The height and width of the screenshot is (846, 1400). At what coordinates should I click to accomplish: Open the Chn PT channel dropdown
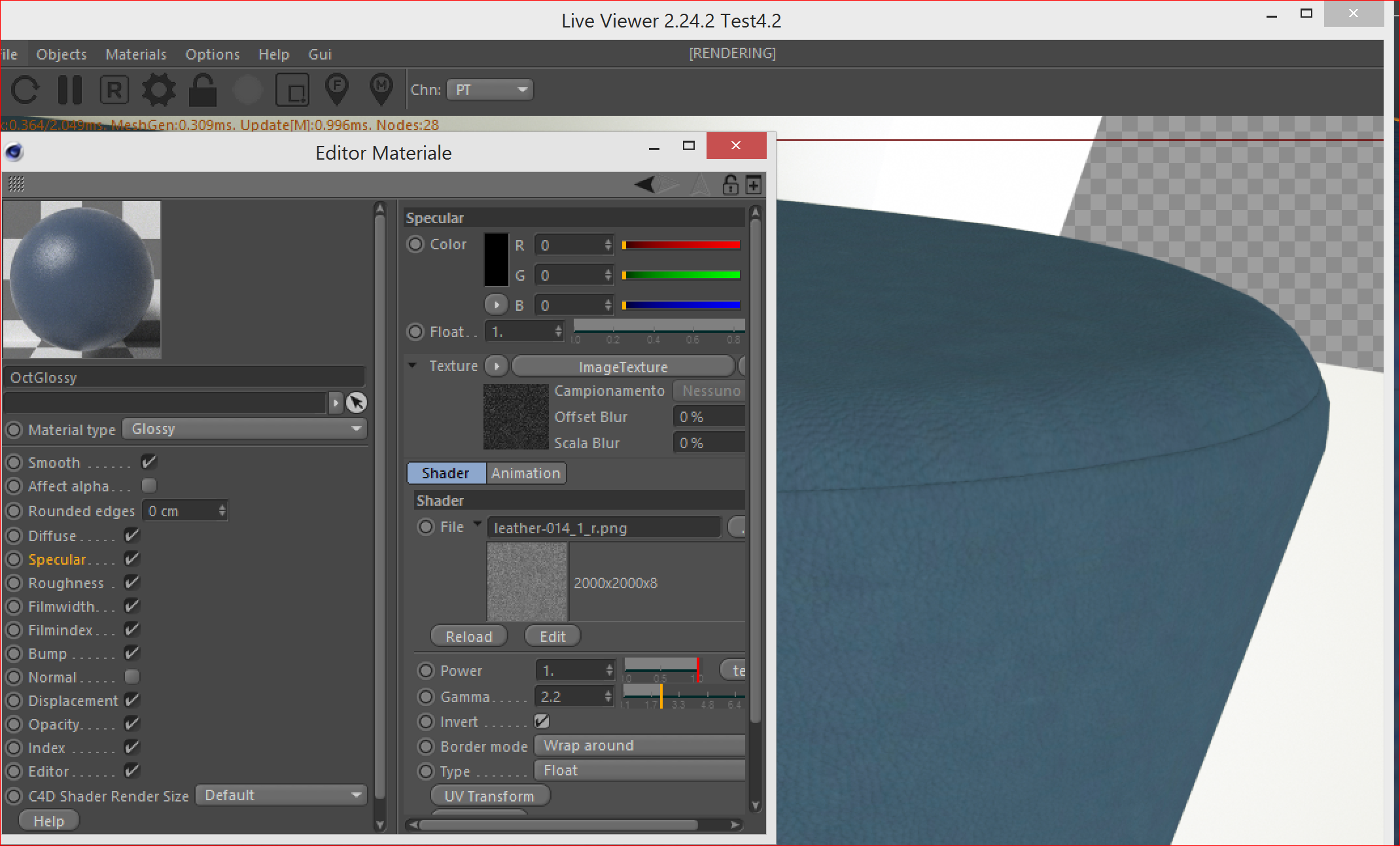490,90
